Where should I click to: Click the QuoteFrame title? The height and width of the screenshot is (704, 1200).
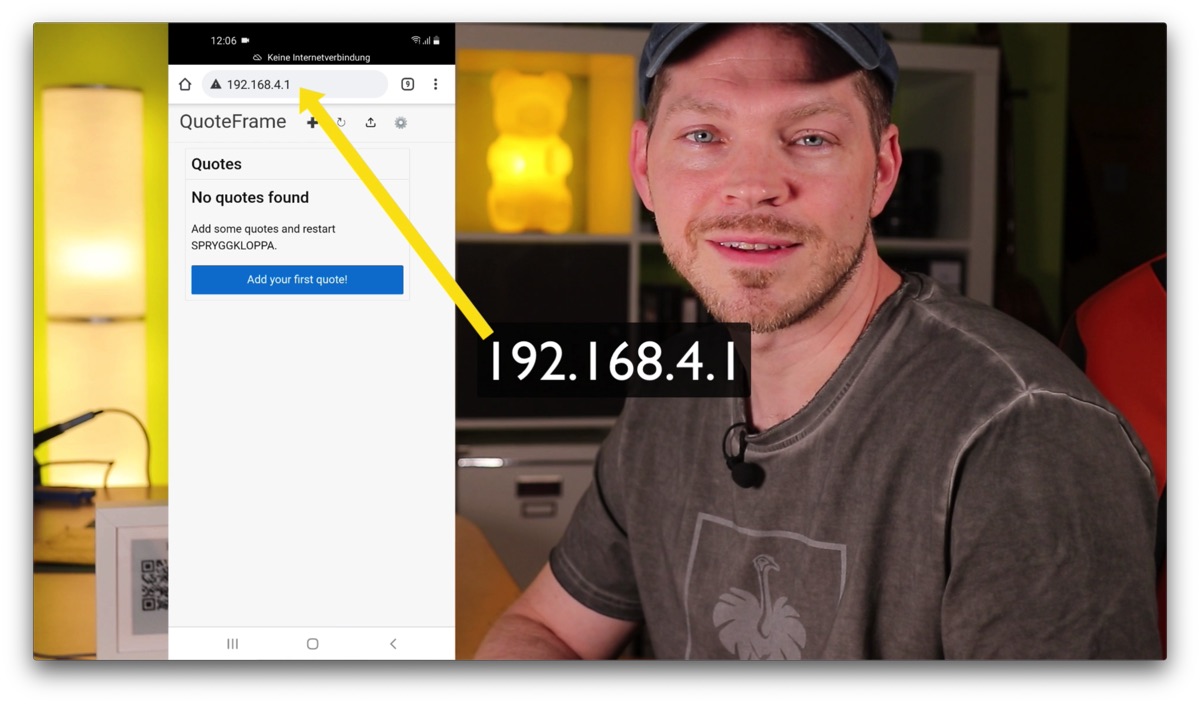tap(233, 122)
